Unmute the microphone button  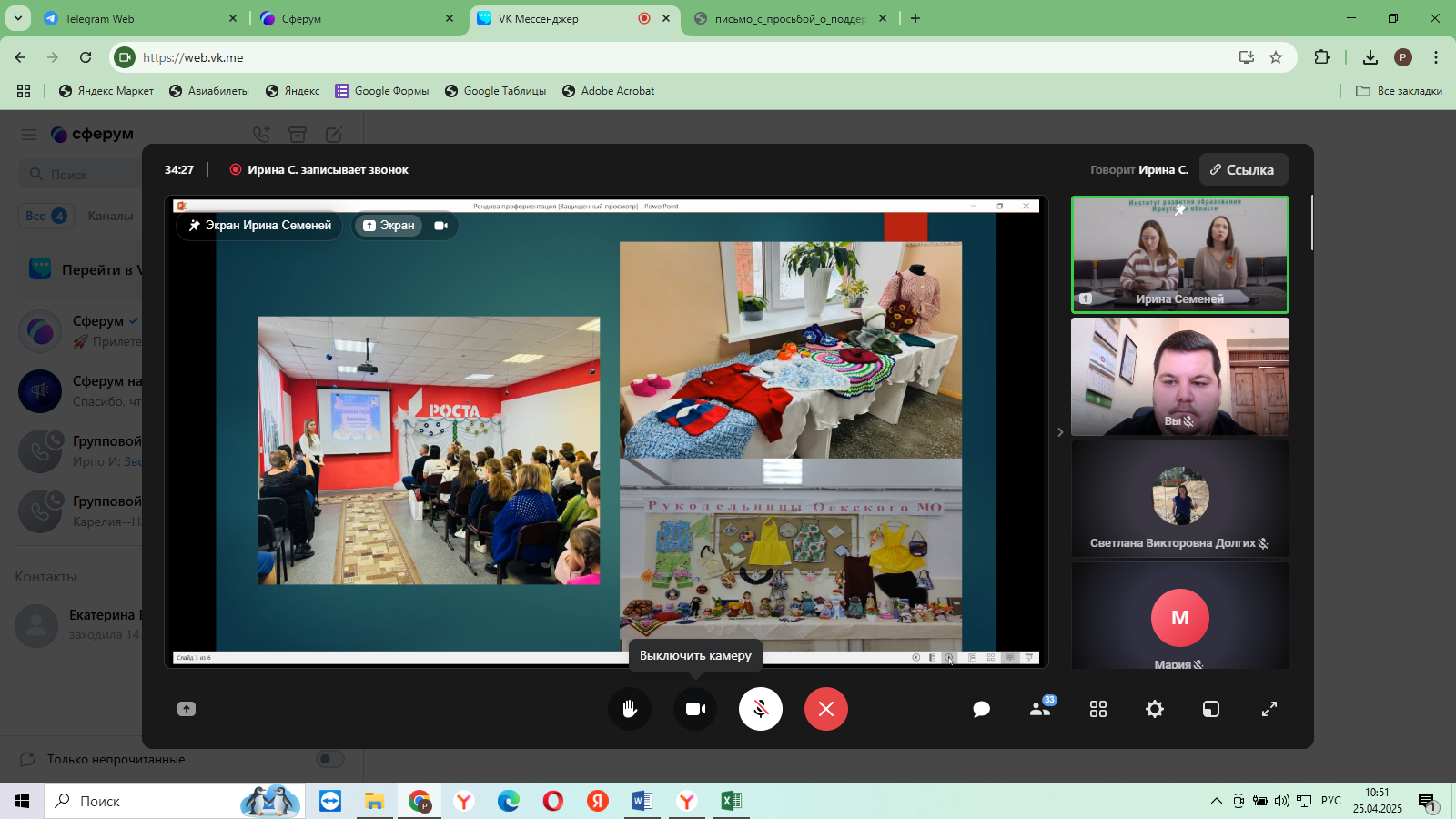(761, 709)
